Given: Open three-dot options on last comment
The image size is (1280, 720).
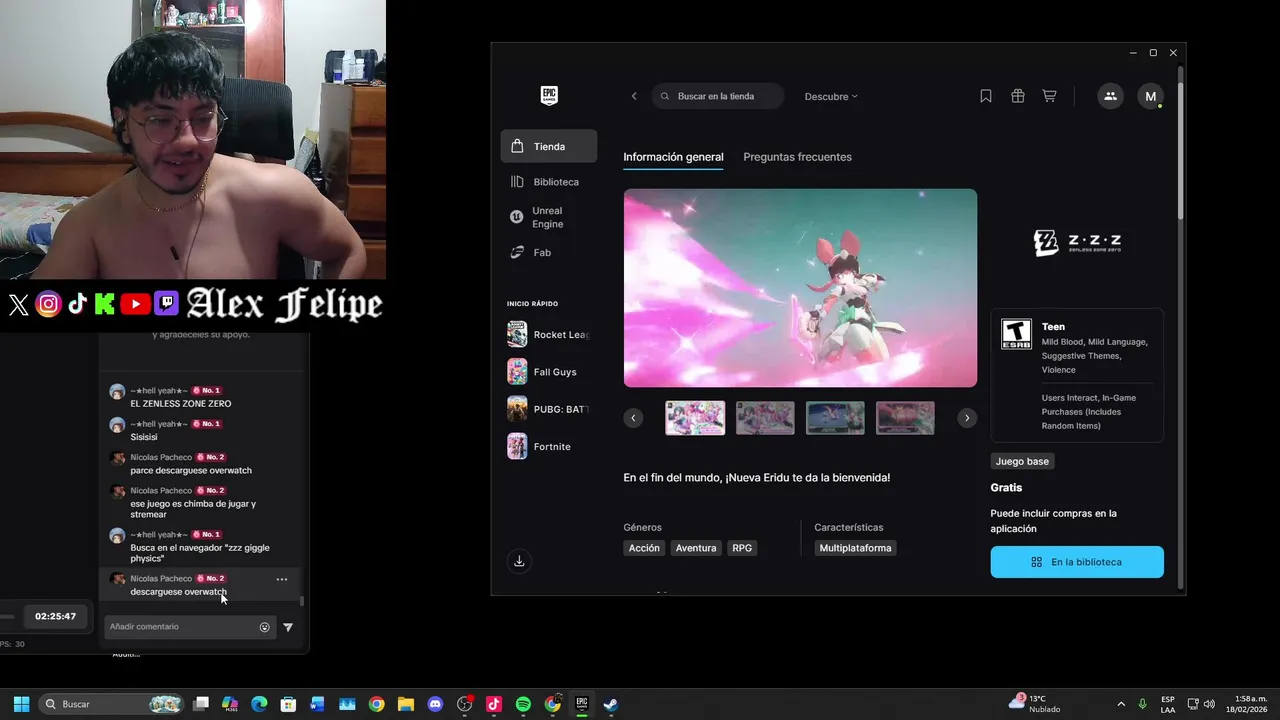Looking at the screenshot, I should (282, 579).
